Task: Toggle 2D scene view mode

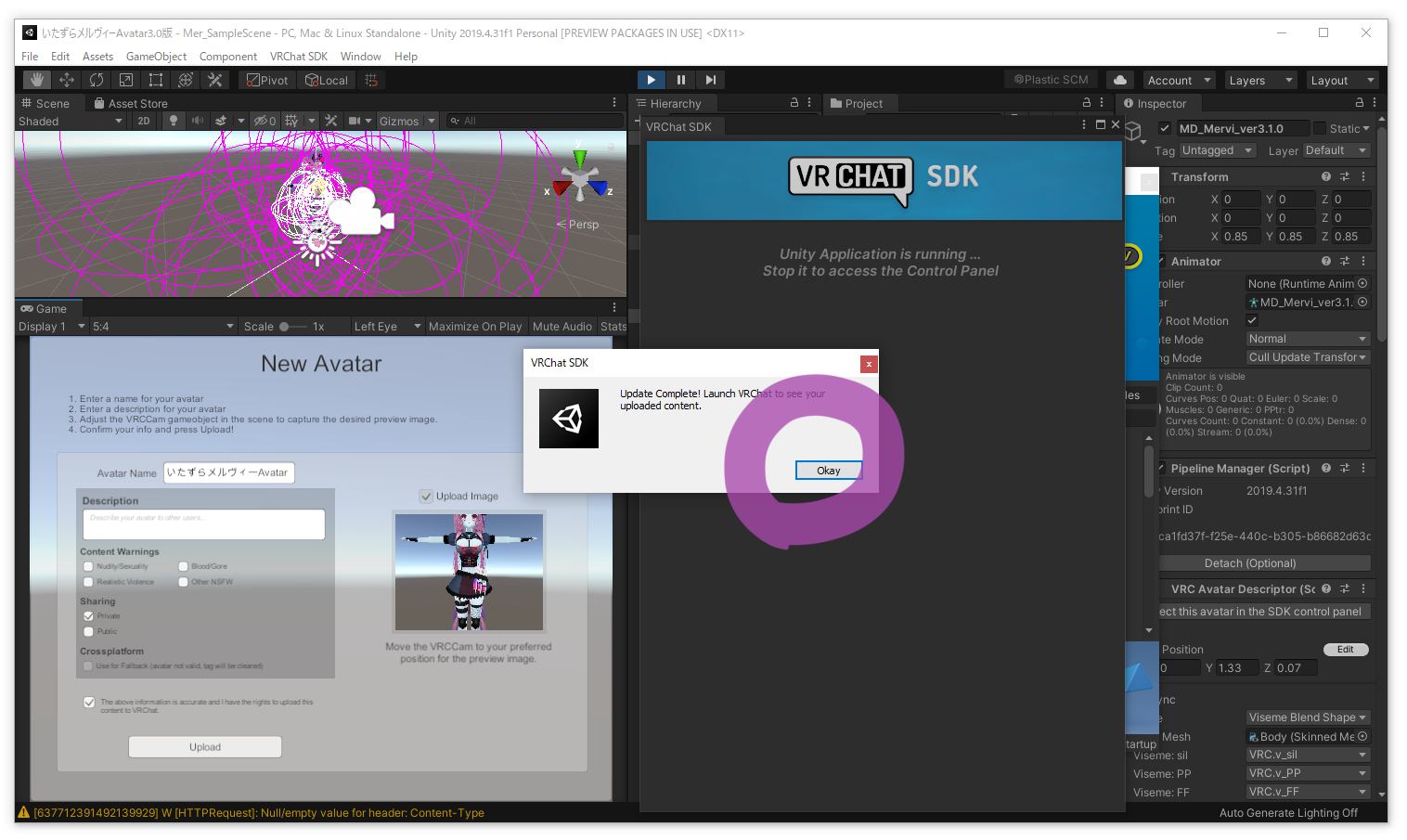Action: 144,121
